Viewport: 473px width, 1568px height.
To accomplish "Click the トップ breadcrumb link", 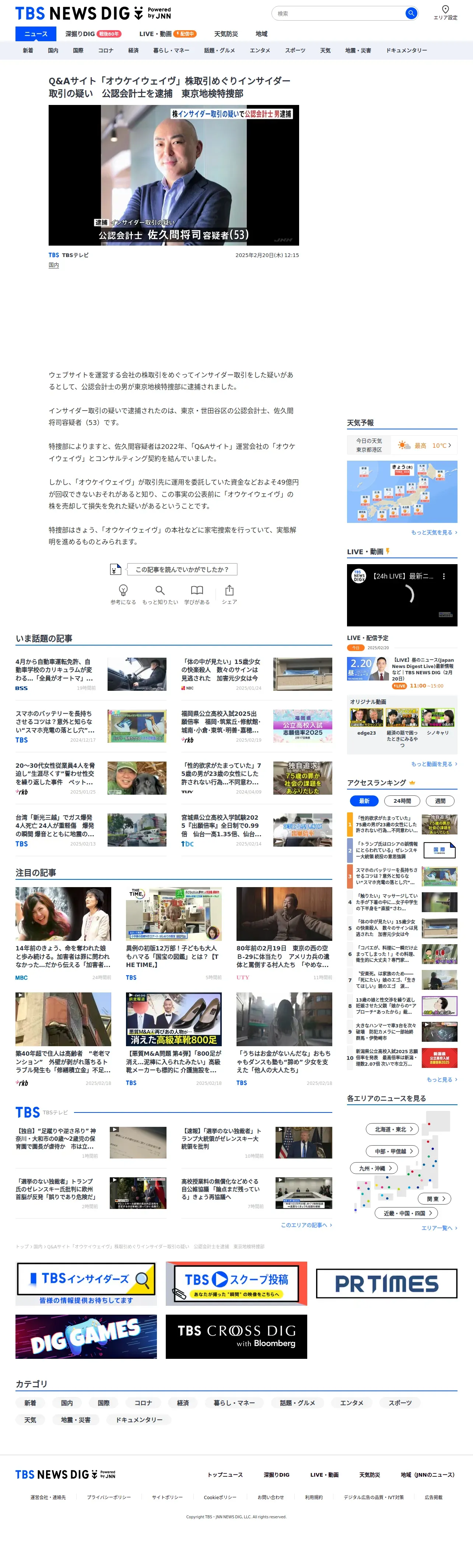I will 22,1246.
